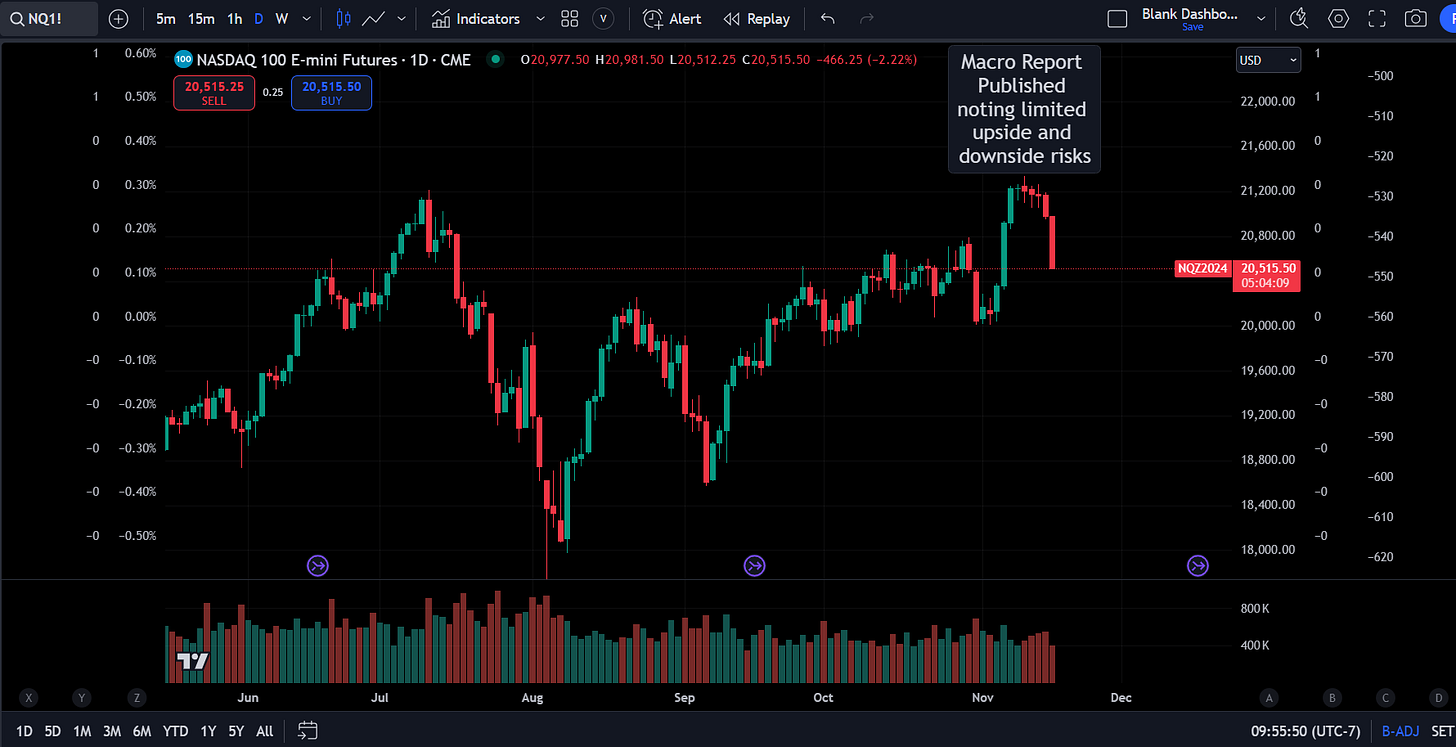Take a chart snapshot with camera icon

[x=1415, y=19]
